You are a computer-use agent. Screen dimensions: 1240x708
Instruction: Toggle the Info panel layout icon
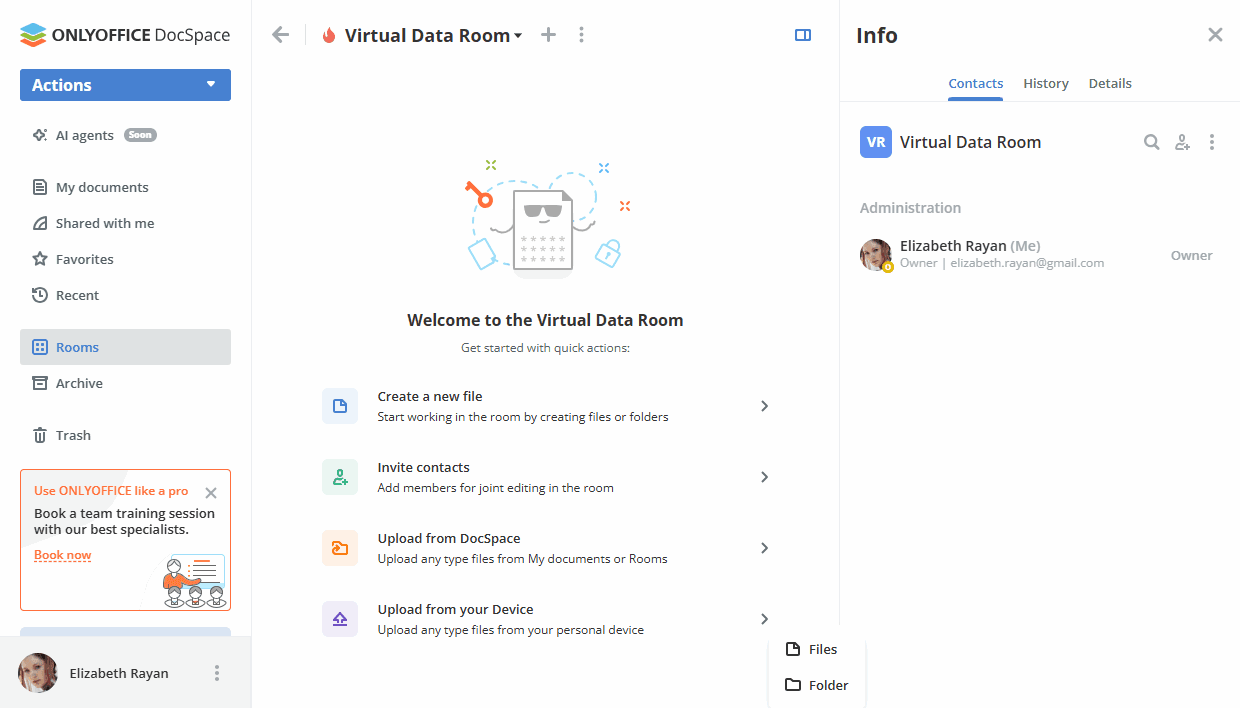click(802, 34)
